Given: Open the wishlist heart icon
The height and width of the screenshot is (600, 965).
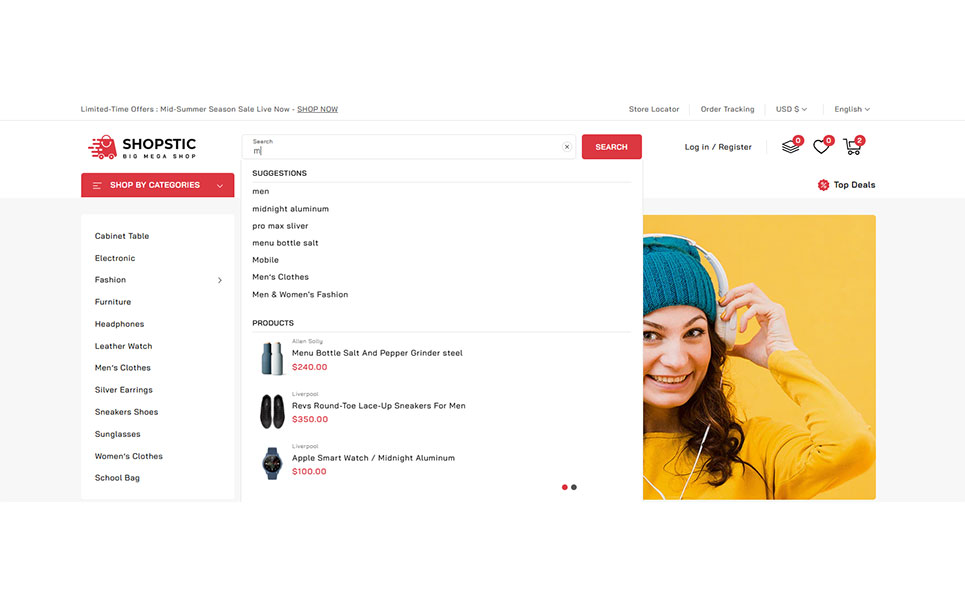Looking at the screenshot, I should pos(821,147).
